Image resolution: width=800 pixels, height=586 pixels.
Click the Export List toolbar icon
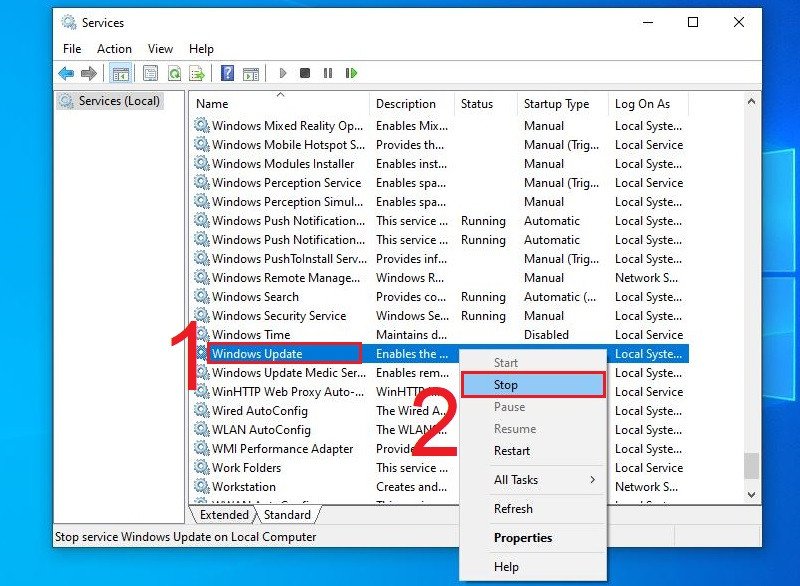pyautogui.click(x=198, y=72)
